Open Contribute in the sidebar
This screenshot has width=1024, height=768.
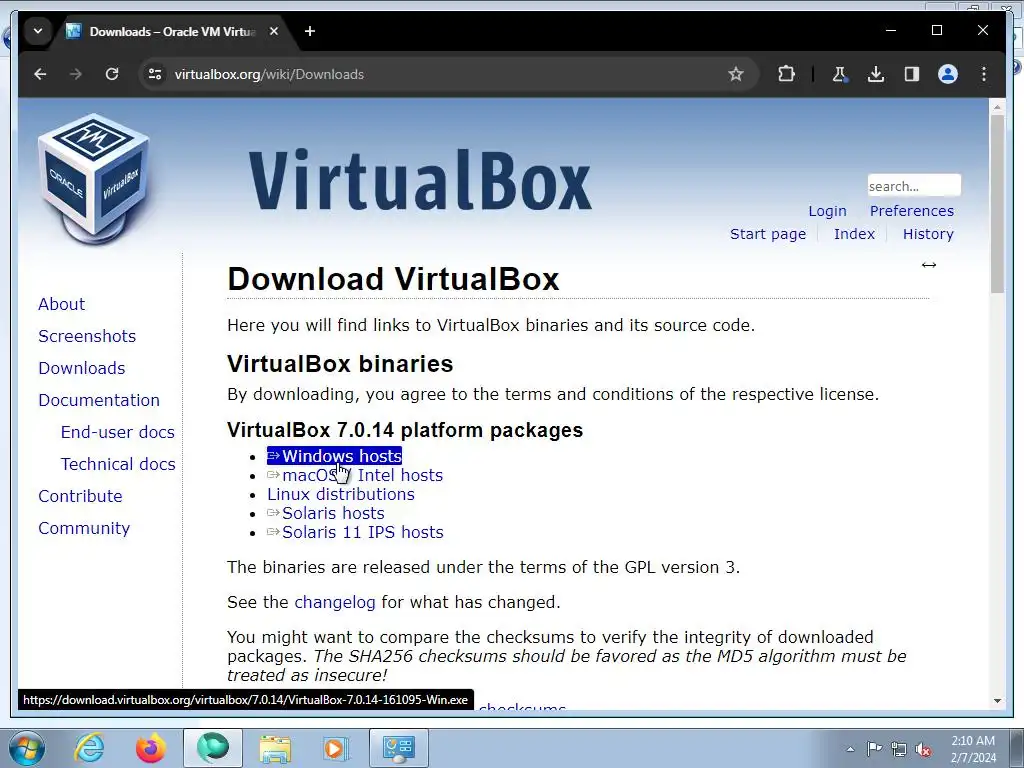click(x=80, y=496)
